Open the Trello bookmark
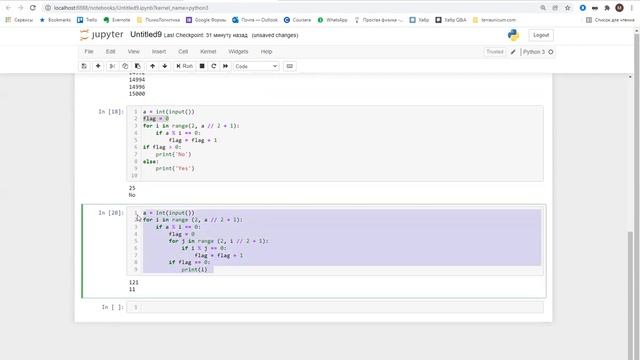640x360 pixels. tap(87, 20)
